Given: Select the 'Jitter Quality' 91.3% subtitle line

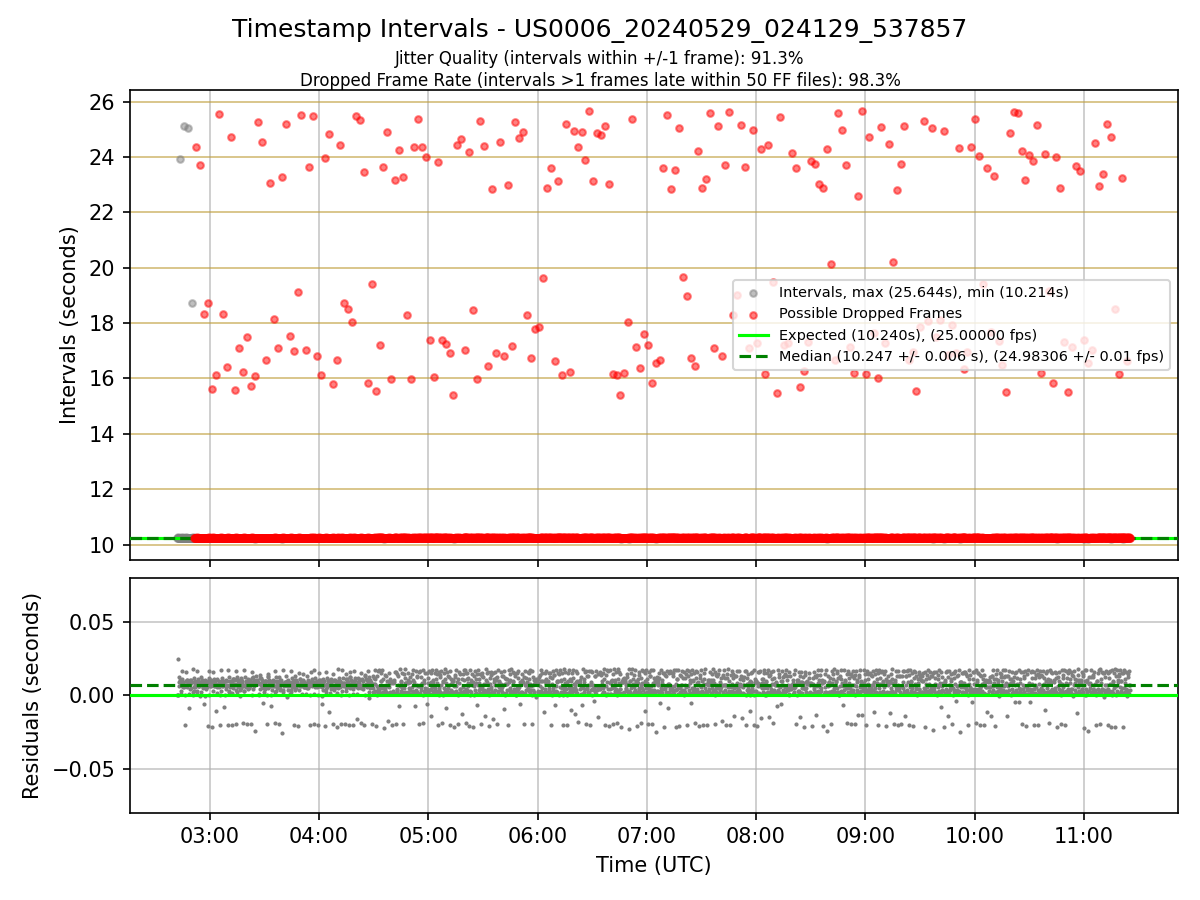Looking at the screenshot, I should coord(599,58).
